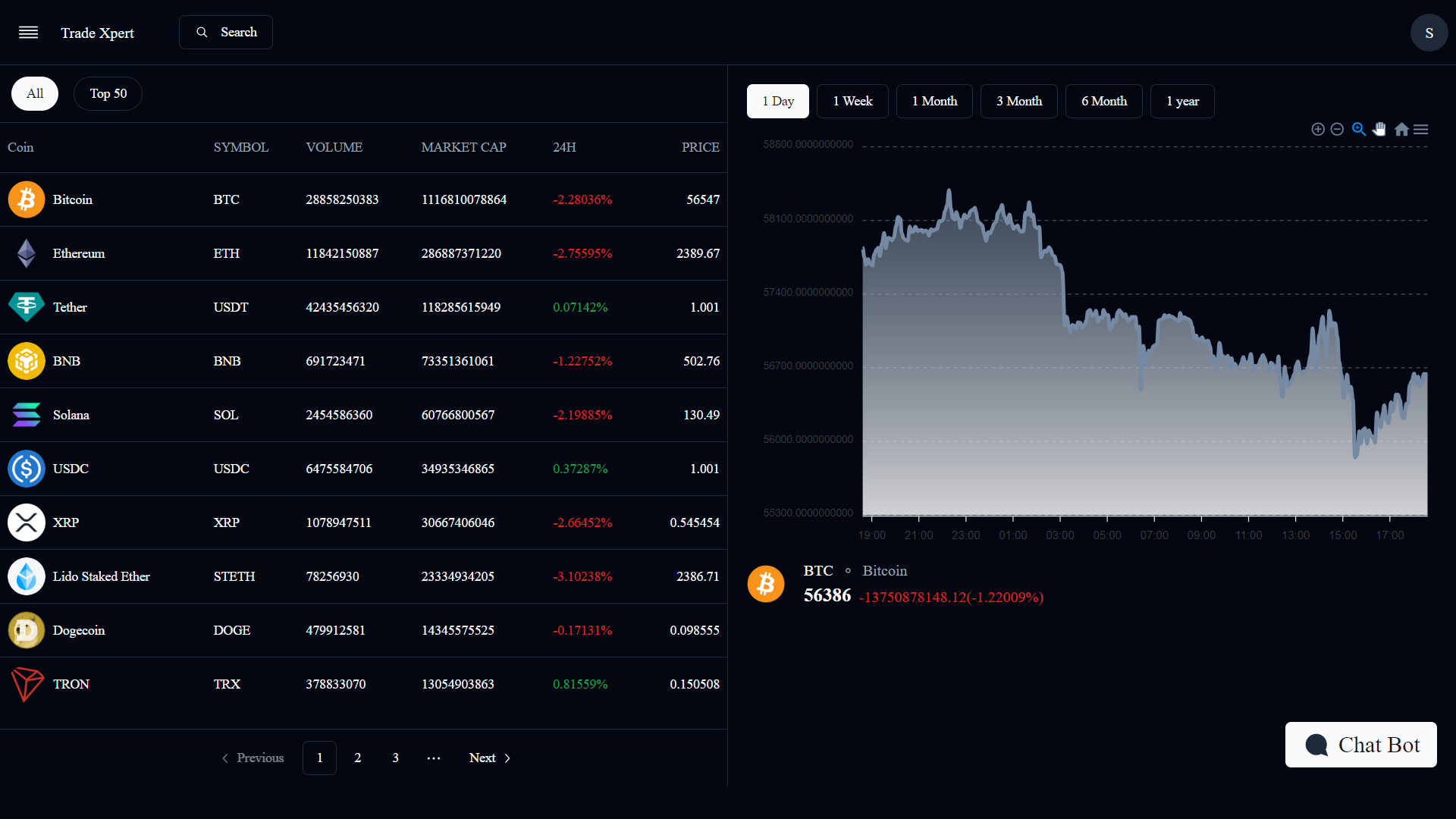Expand more pages via ellipsis
Viewport: 1456px width, 819px height.
[433, 758]
